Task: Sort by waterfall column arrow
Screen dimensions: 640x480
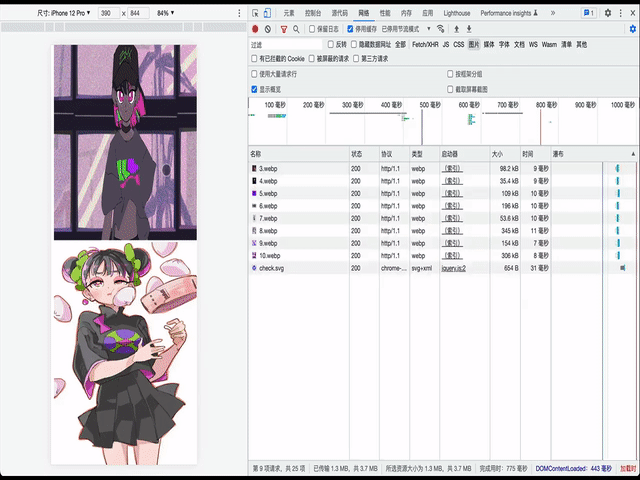Action: [633, 154]
